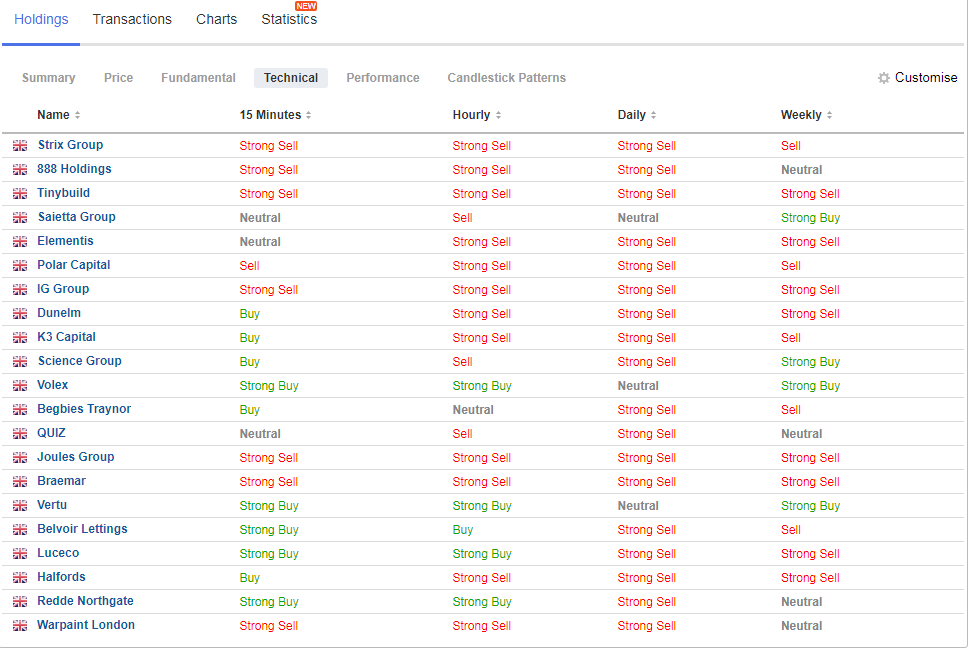Open the Science Group stock link
This screenshot has height=660, width=980.
[80, 361]
